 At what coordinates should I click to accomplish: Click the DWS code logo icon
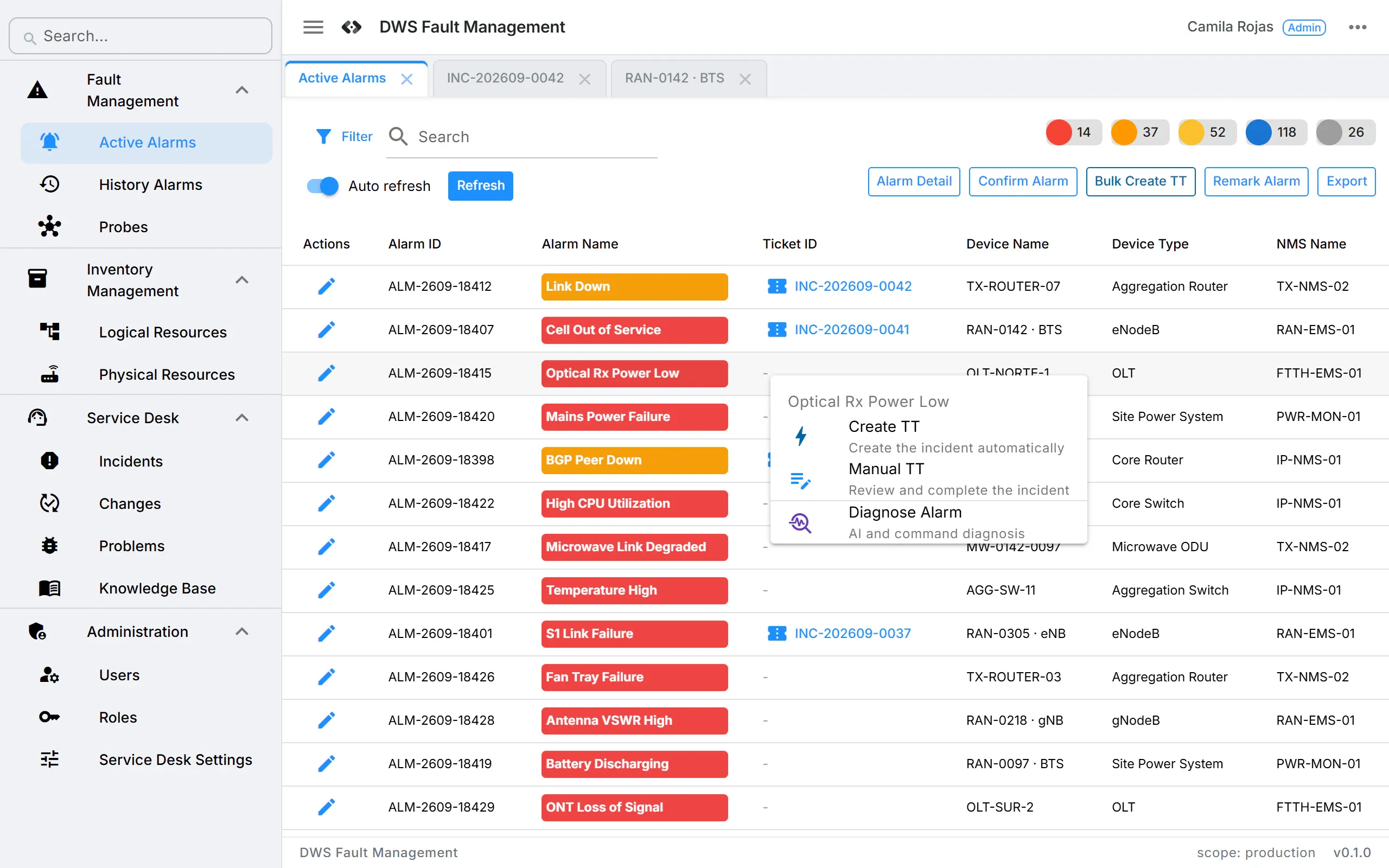(x=351, y=27)
